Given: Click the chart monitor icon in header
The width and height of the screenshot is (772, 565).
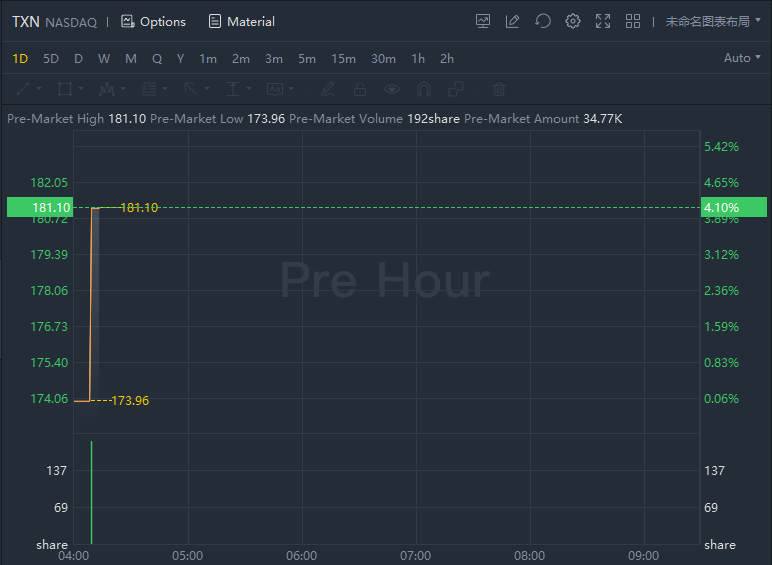Looking at the screenshot, I should pyautogui.click(x=482, y=21).
